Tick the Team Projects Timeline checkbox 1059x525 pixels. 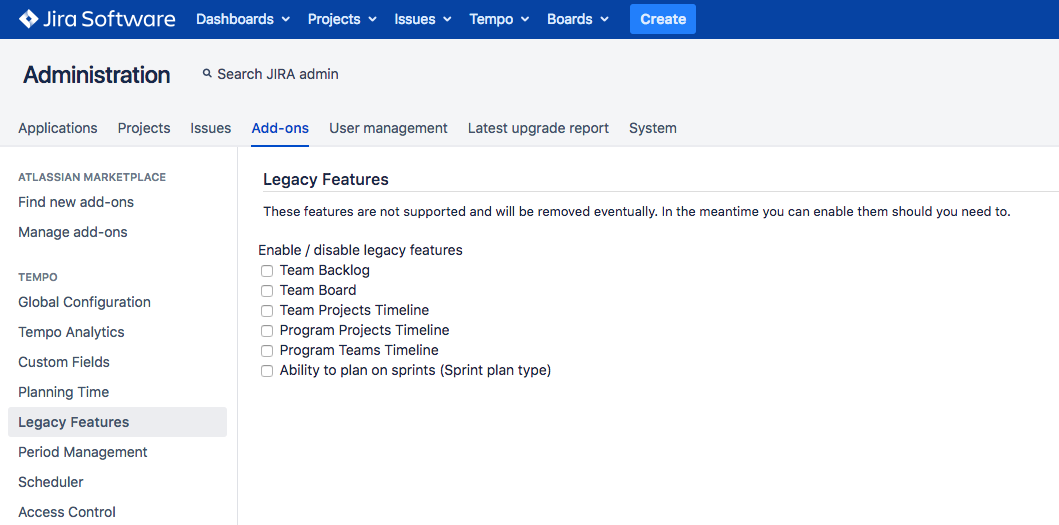tap(267, 311)
